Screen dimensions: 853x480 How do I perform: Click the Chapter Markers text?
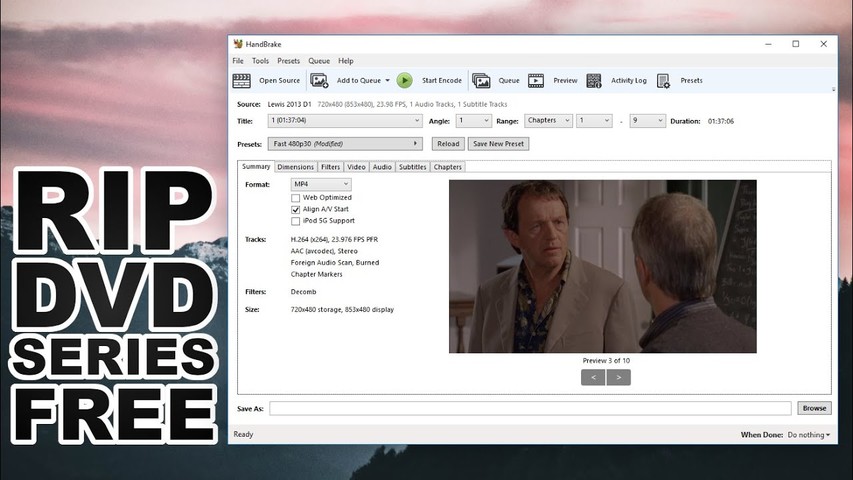pos(317,274)
